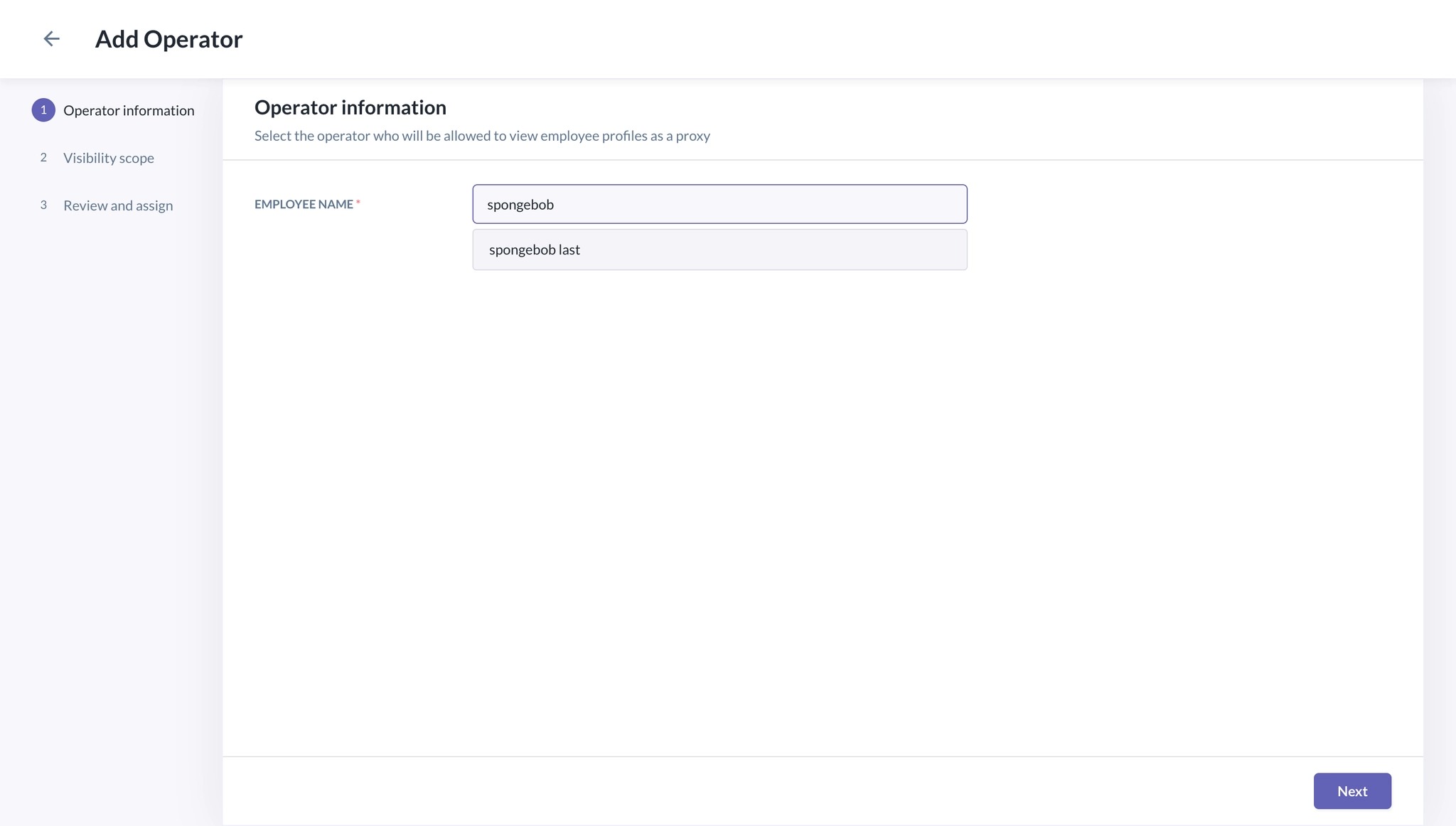Click the Operator information section heading
This screenshot has width=1456, height=826.
tap(350, 107)
